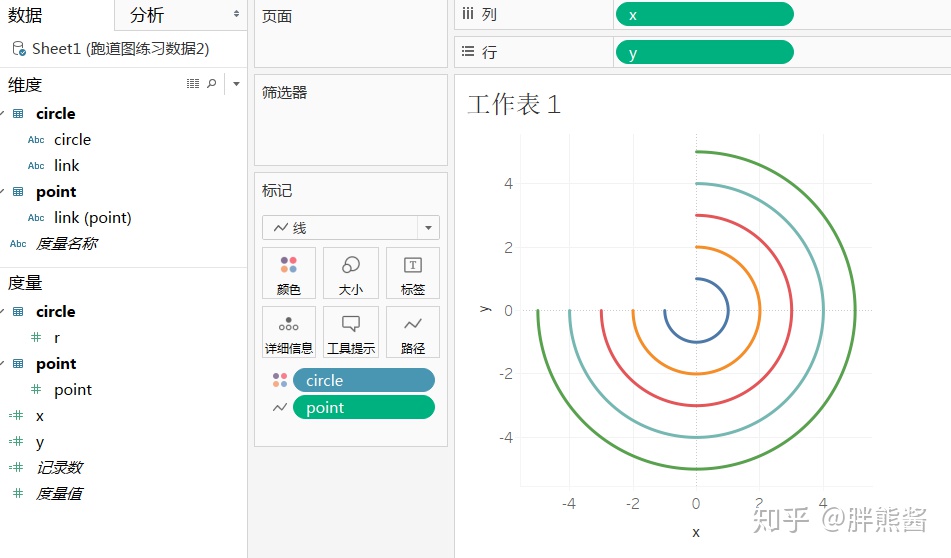Click the number icon next to field r
Viewport: 951px width, 558px height.
tap(36, 337)
